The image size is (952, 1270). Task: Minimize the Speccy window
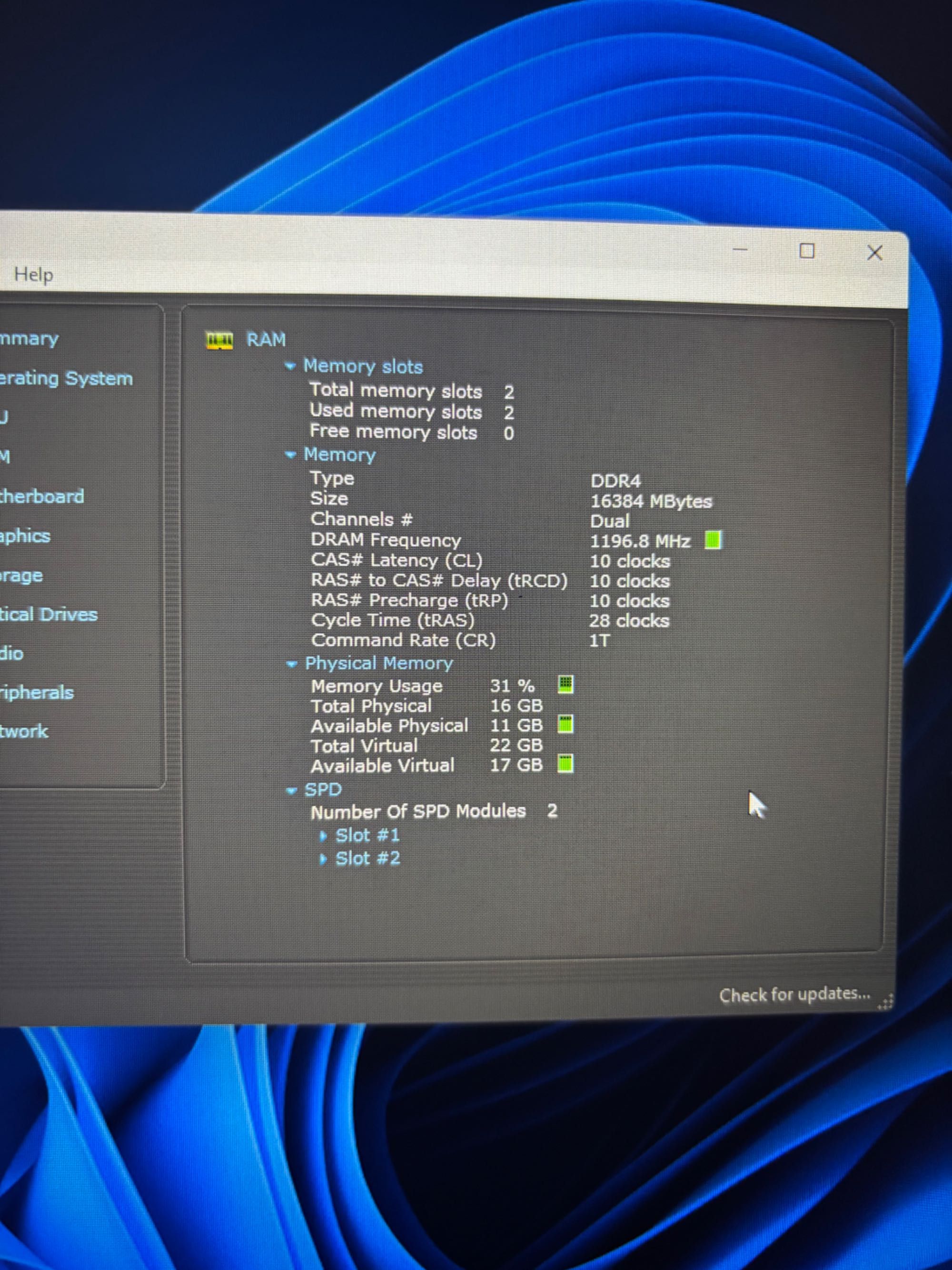pyautogui.click(x=740, y=249)
